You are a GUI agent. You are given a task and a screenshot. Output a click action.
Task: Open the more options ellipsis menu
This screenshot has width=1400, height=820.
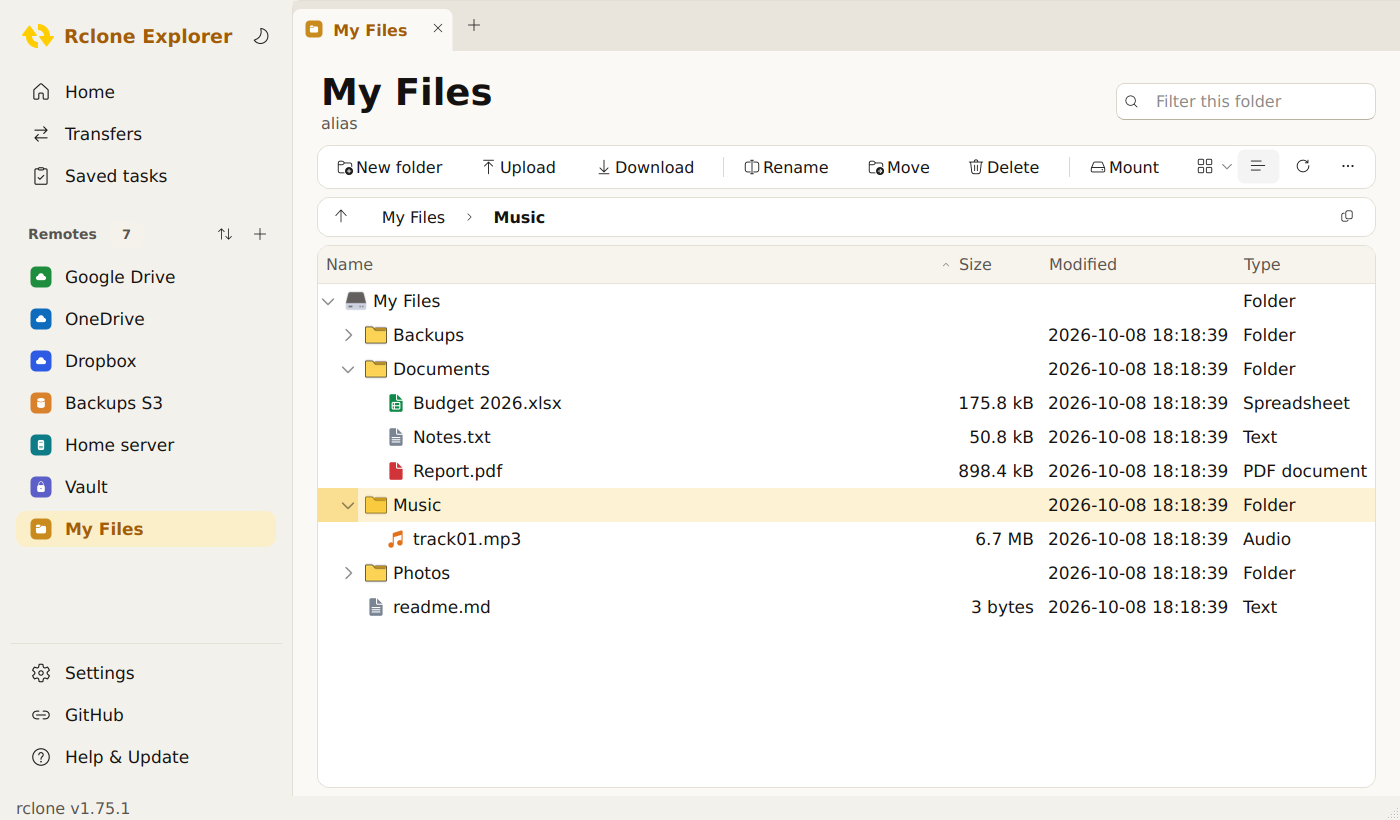click(x=1348, y=167)
